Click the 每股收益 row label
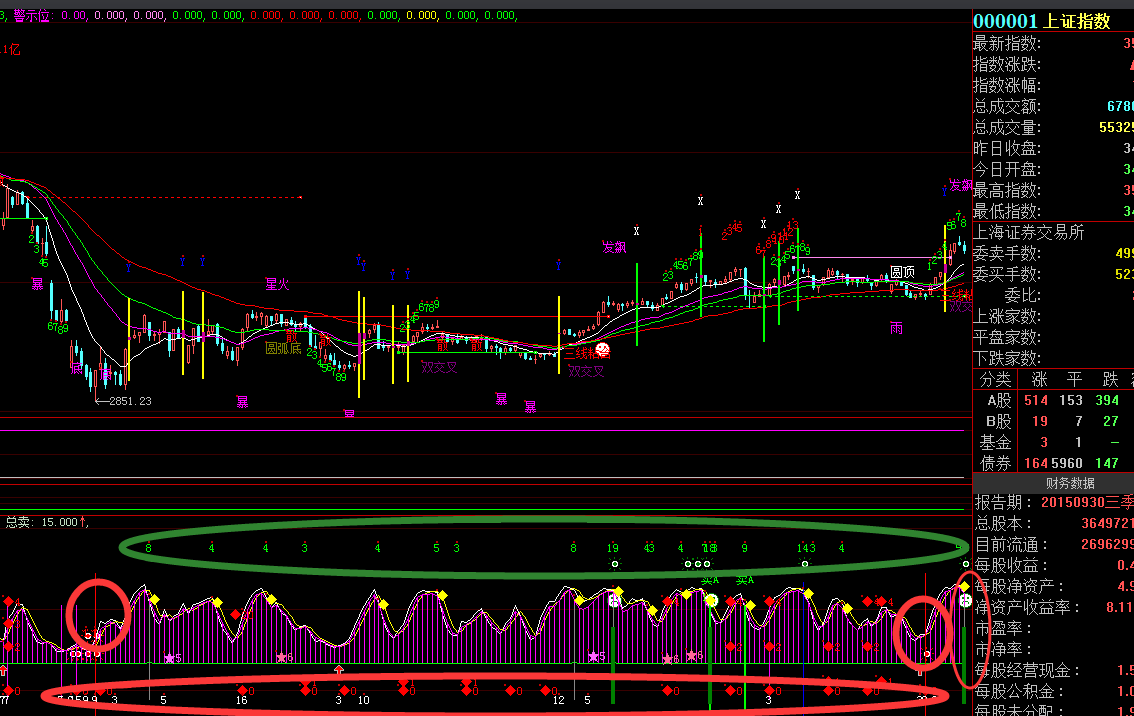Screen dimensions: 1134x716 [1012, 566]
